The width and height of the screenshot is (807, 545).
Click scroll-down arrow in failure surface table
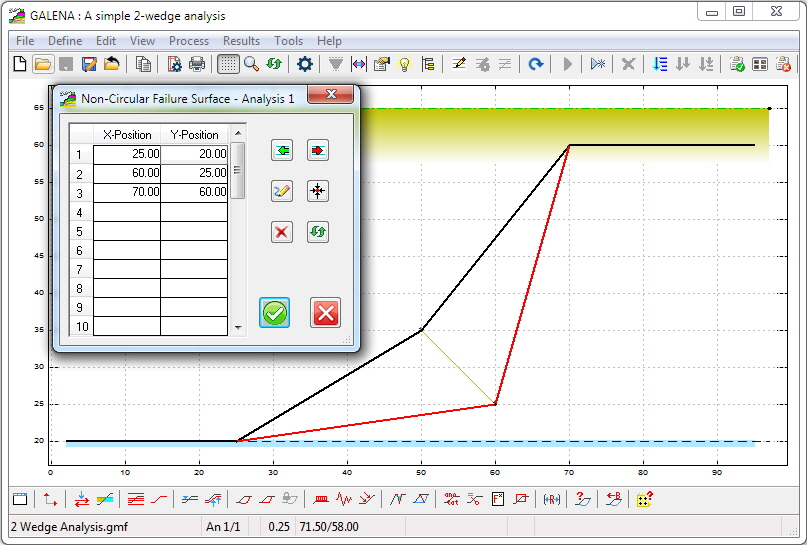coord(238,327)
